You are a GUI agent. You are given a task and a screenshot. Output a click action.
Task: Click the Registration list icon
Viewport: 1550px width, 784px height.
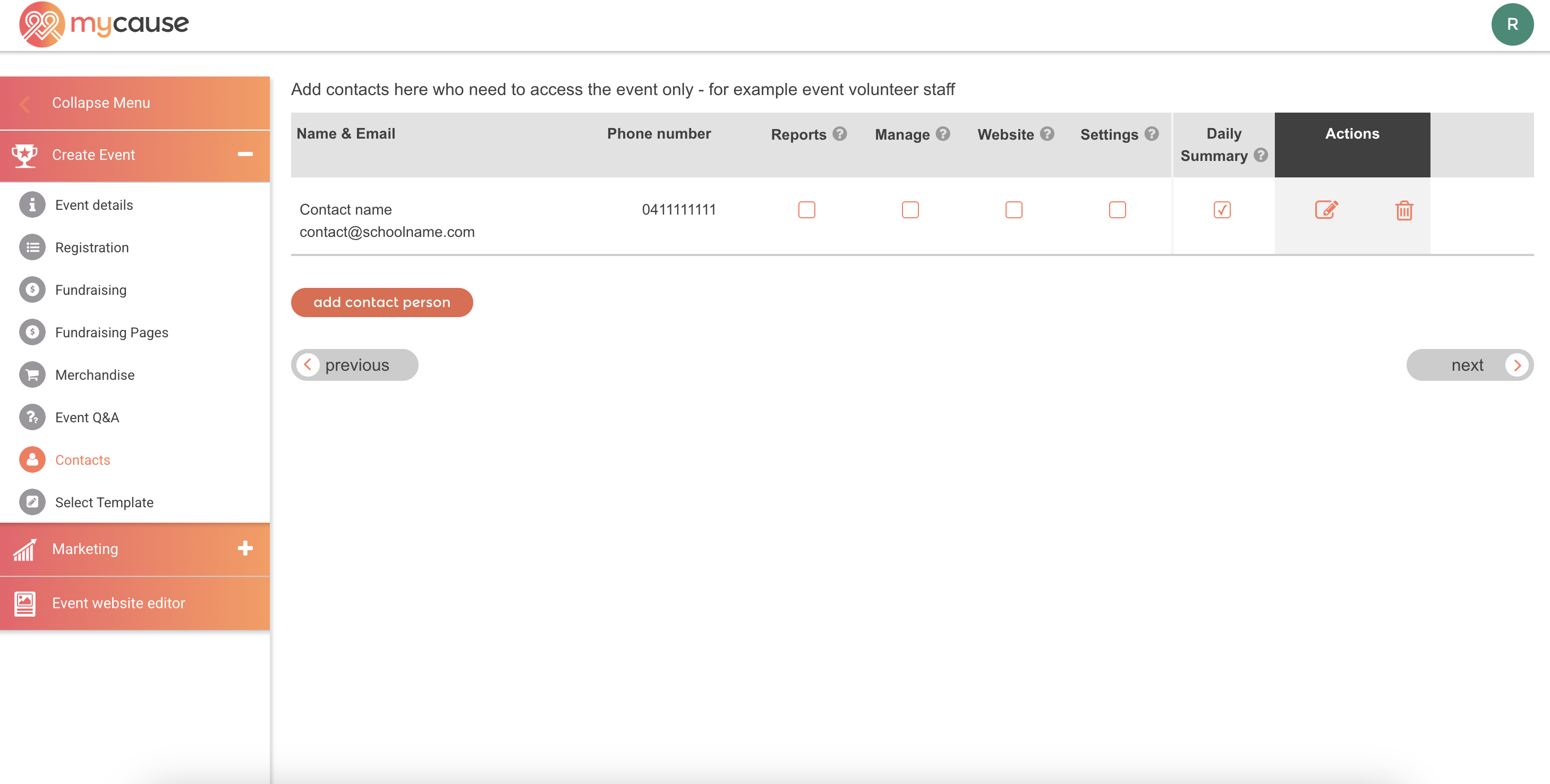click(x=32, y=248)
